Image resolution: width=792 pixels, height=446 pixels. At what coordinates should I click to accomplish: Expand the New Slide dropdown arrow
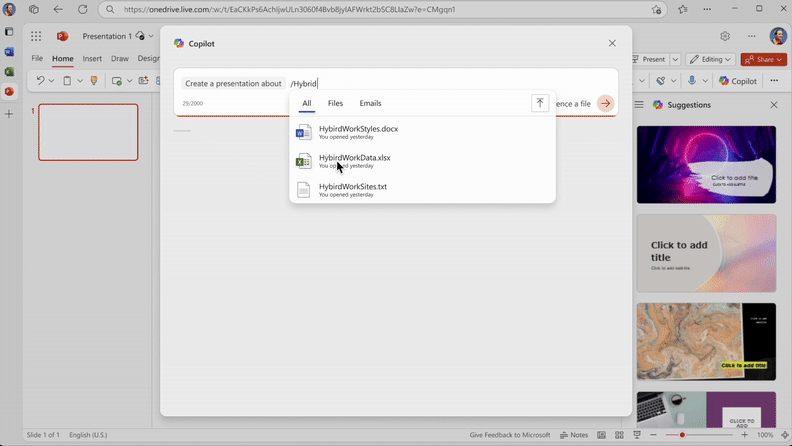click(129, 81)
